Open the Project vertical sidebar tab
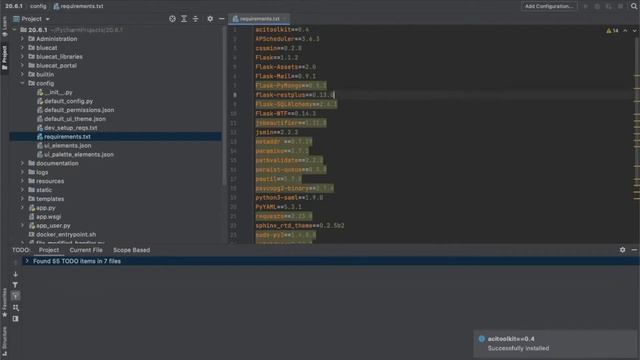 (x=4, y=58)
